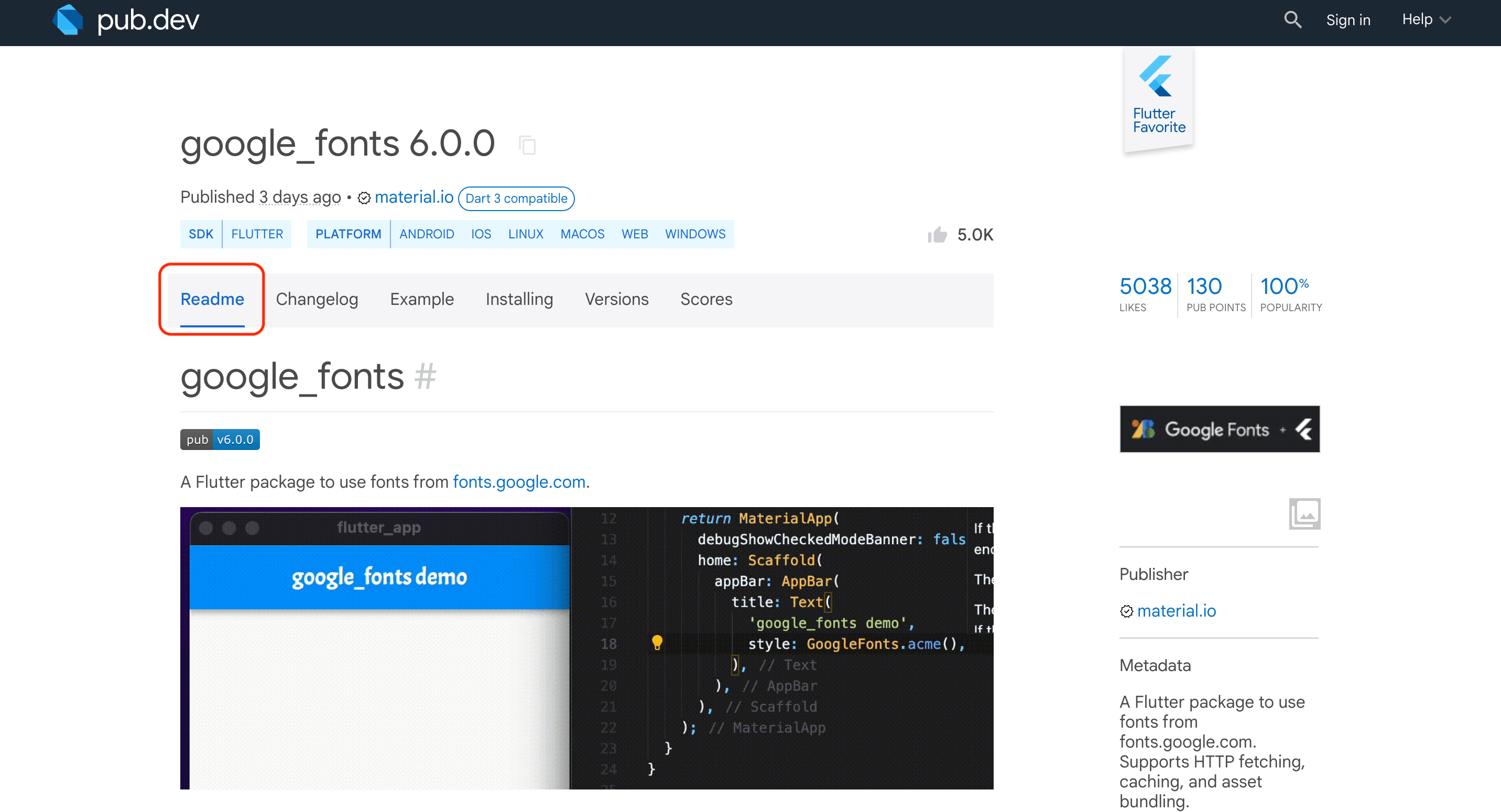Open the fonts.google.com link
Viewport: 1501px width, 812px height.
[519, 482]
